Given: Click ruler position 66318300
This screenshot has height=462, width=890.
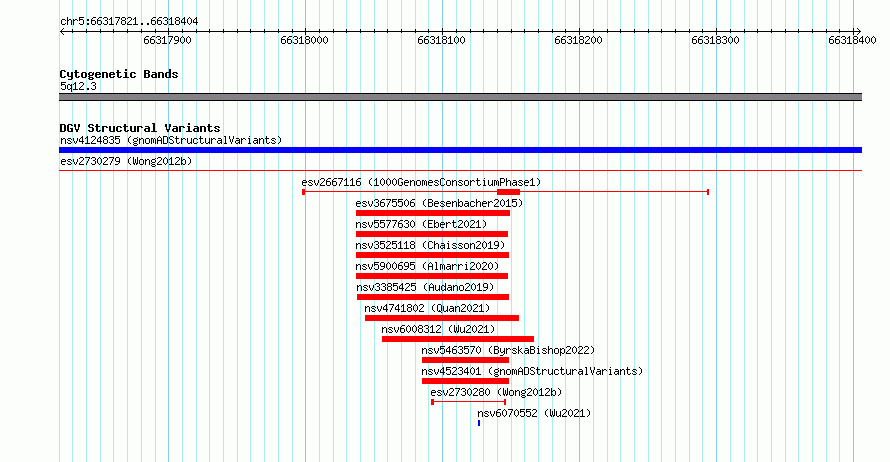Looking at the screenshot, I should point(715,40).
